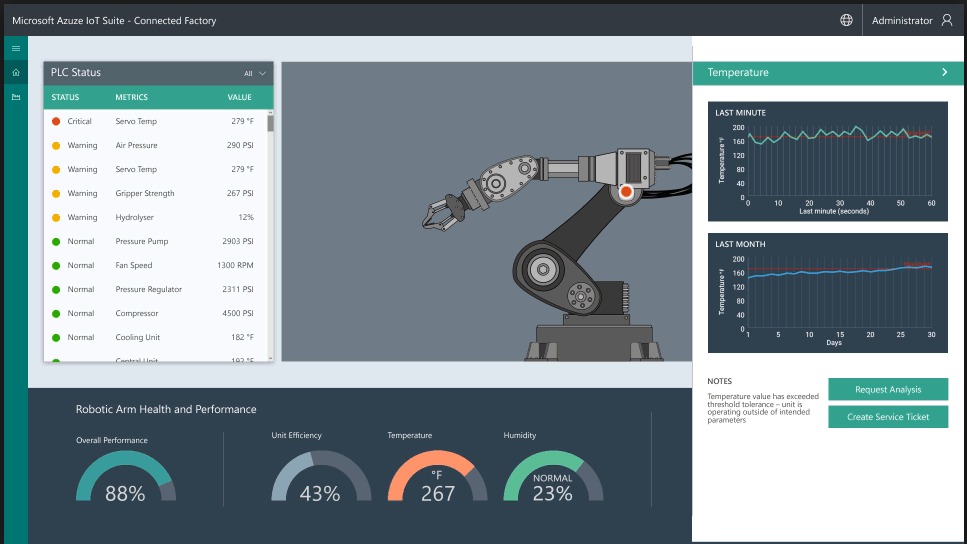Sort by the STATUS column header
Screen dimensions: 967x544
65,97
